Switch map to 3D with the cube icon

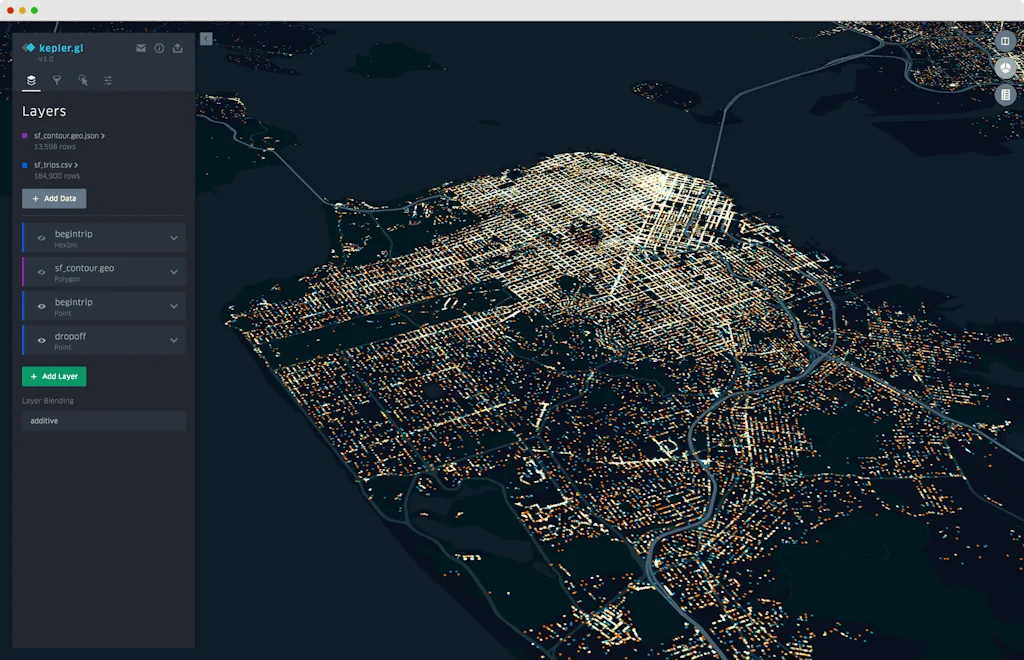click(1005, 67)
